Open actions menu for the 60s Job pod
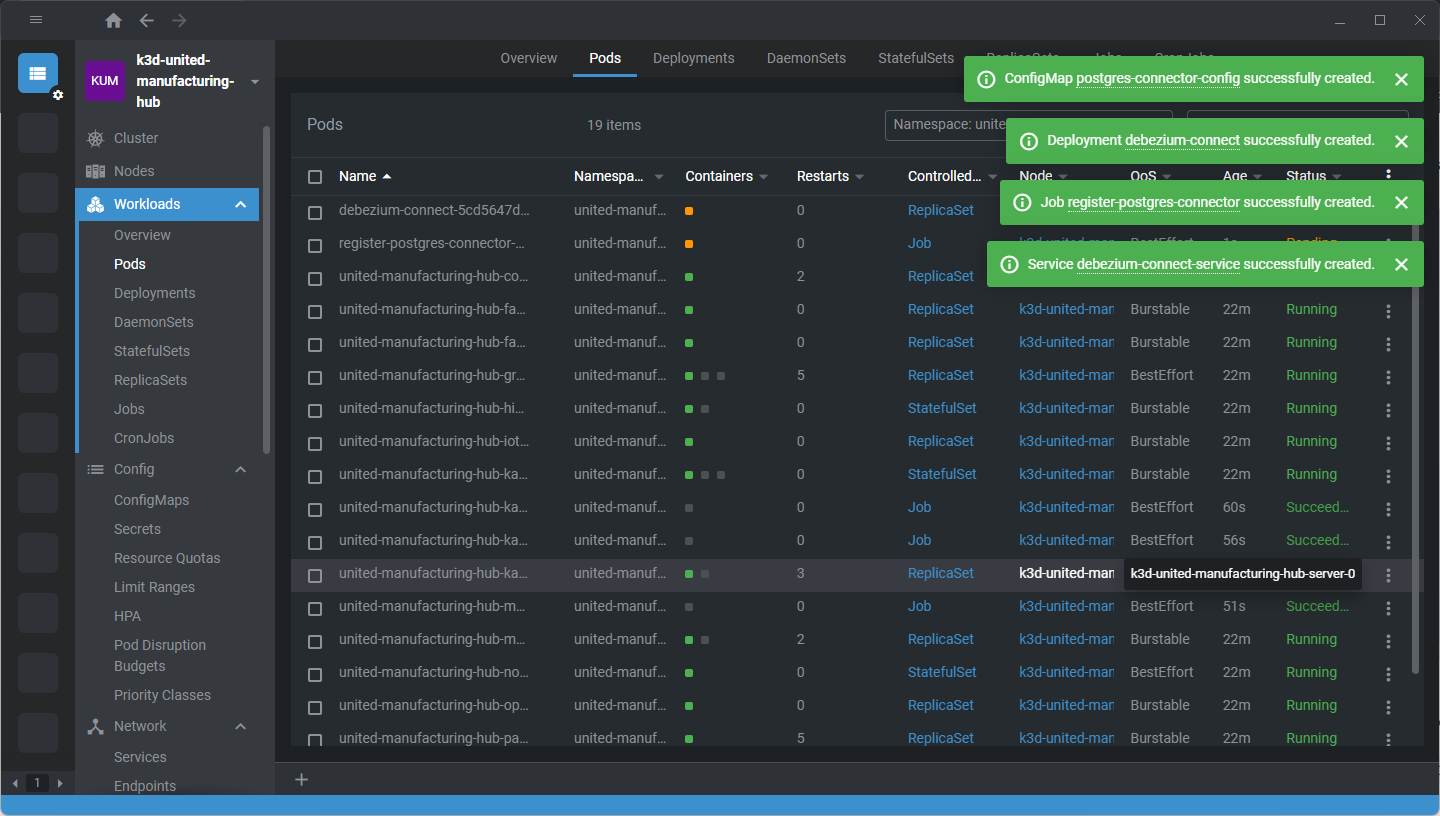 tap(1388, 508)
